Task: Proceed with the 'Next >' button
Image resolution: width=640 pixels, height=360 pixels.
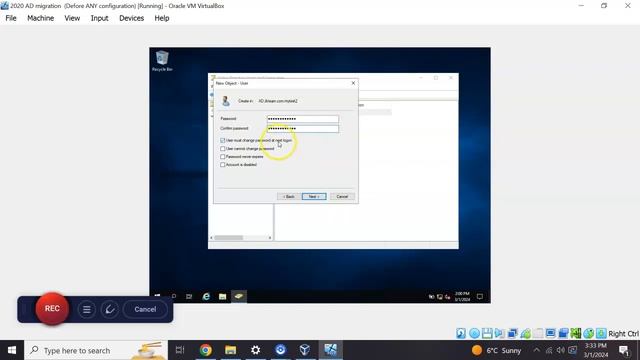Action: [x=314, y=196]
